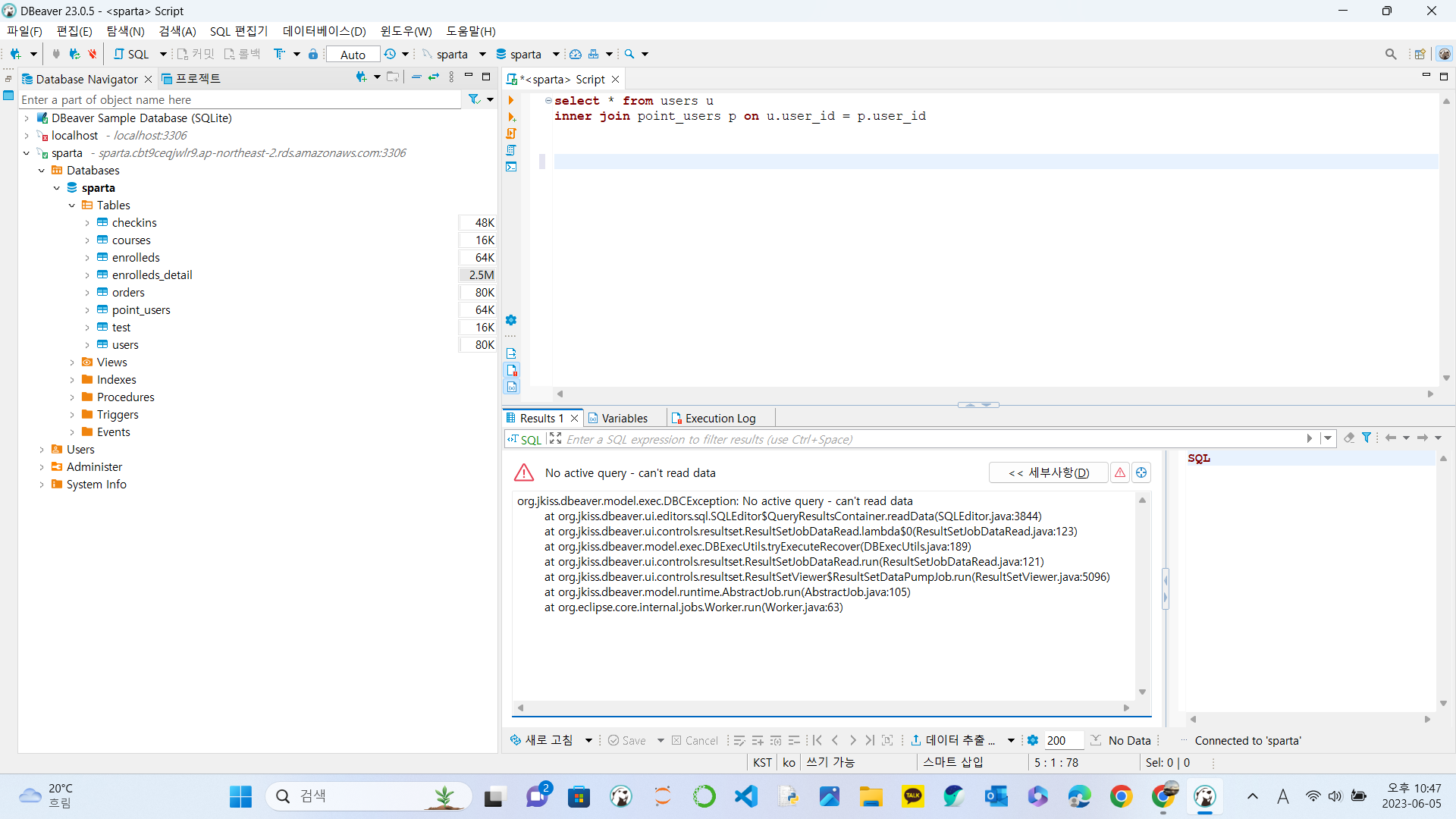
Task: Expand the Views folder
Action: click(72, 362)
